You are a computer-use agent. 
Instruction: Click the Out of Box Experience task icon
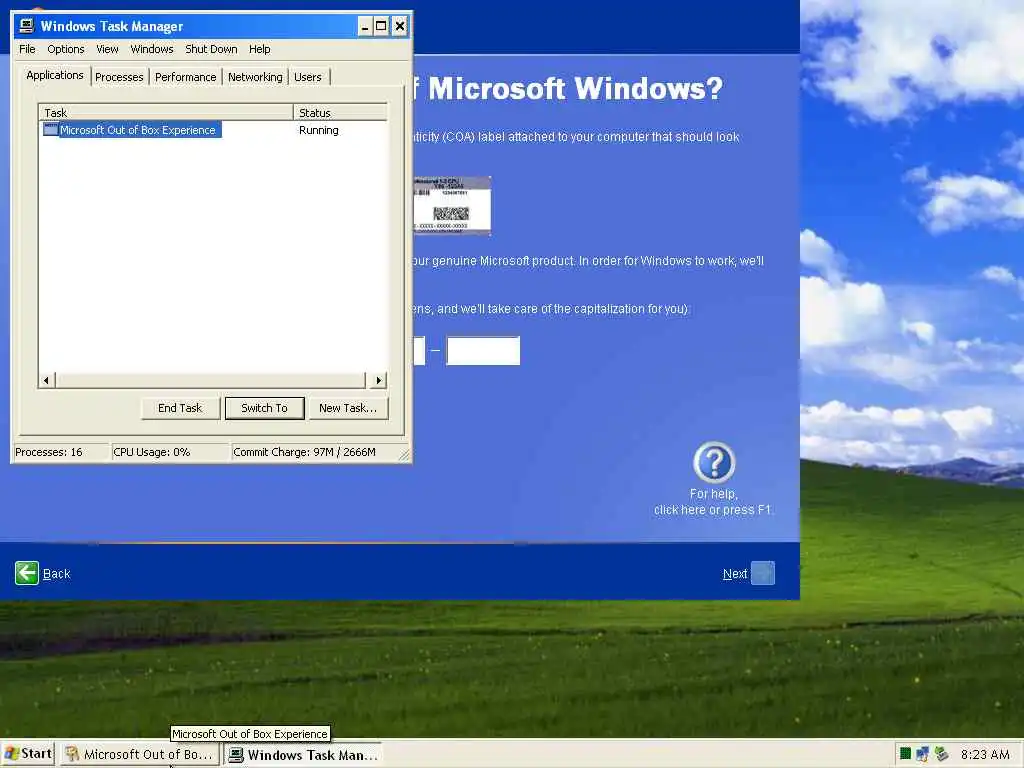[50, 129]
